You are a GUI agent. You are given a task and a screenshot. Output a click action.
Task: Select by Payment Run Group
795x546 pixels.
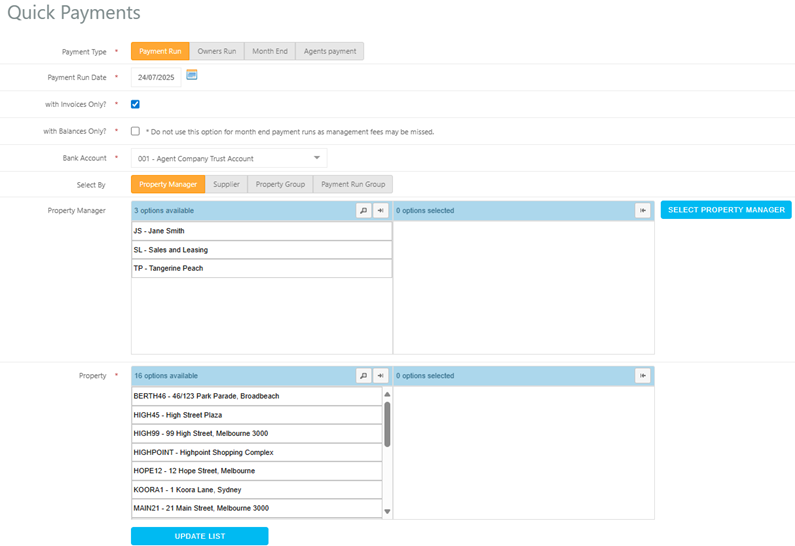coord(353,185)
